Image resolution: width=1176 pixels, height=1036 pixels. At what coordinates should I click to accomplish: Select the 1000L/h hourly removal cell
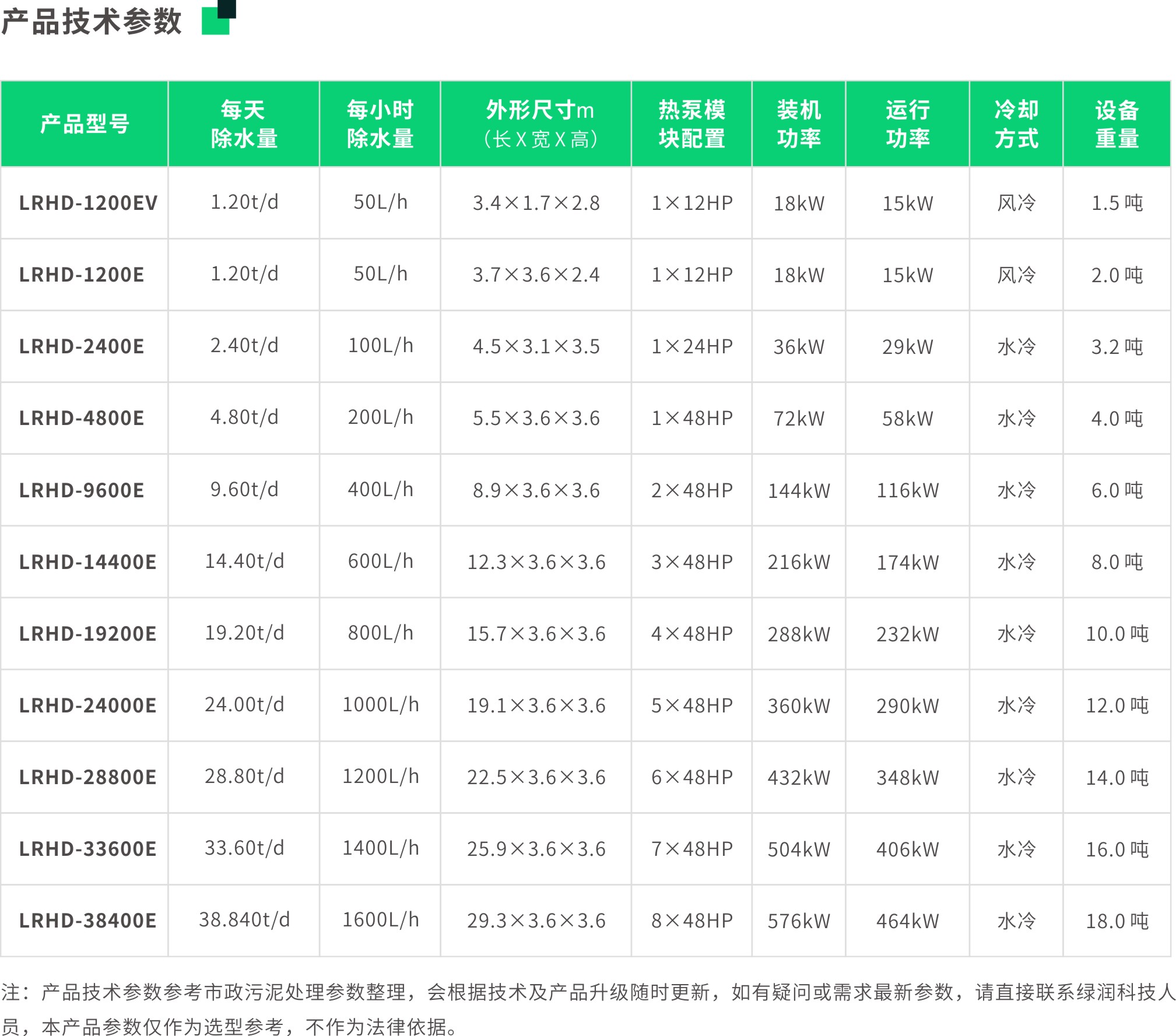[380, 705]
